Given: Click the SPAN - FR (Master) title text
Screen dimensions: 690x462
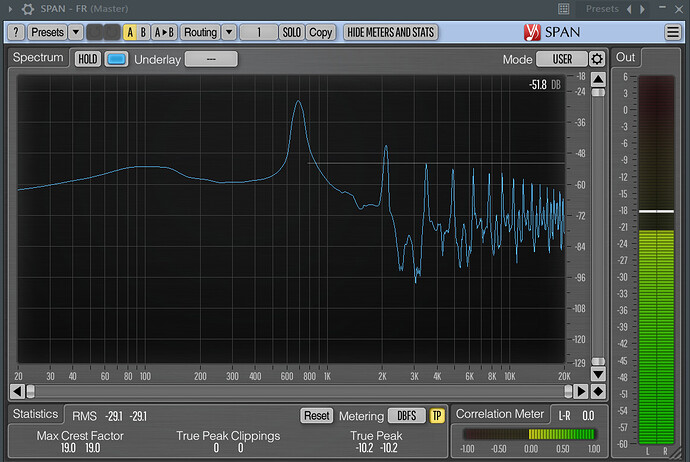Looking at the screenshot, I should [x=84, y=9].
